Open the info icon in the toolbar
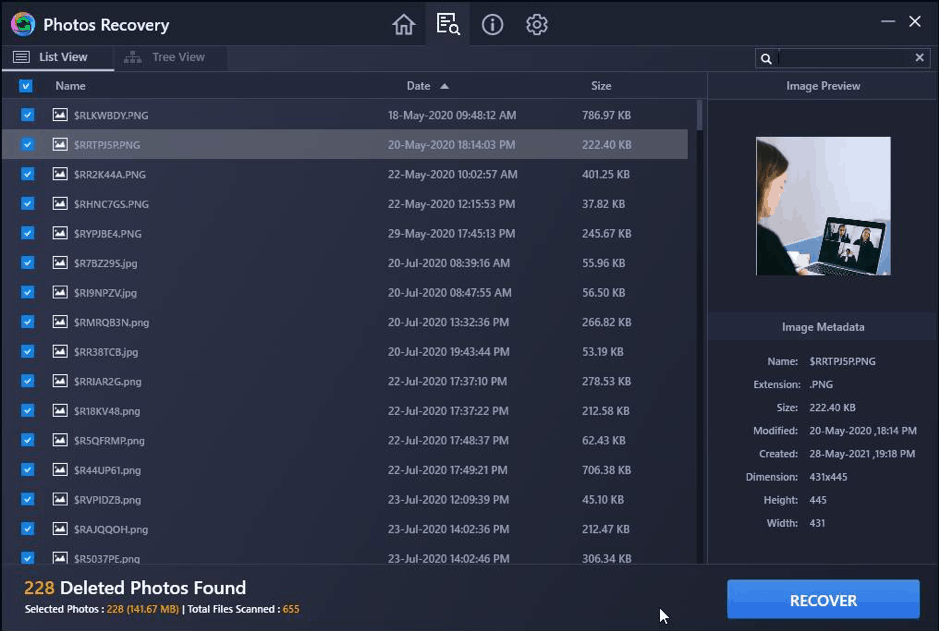939x631 pixels. [492, 24]
